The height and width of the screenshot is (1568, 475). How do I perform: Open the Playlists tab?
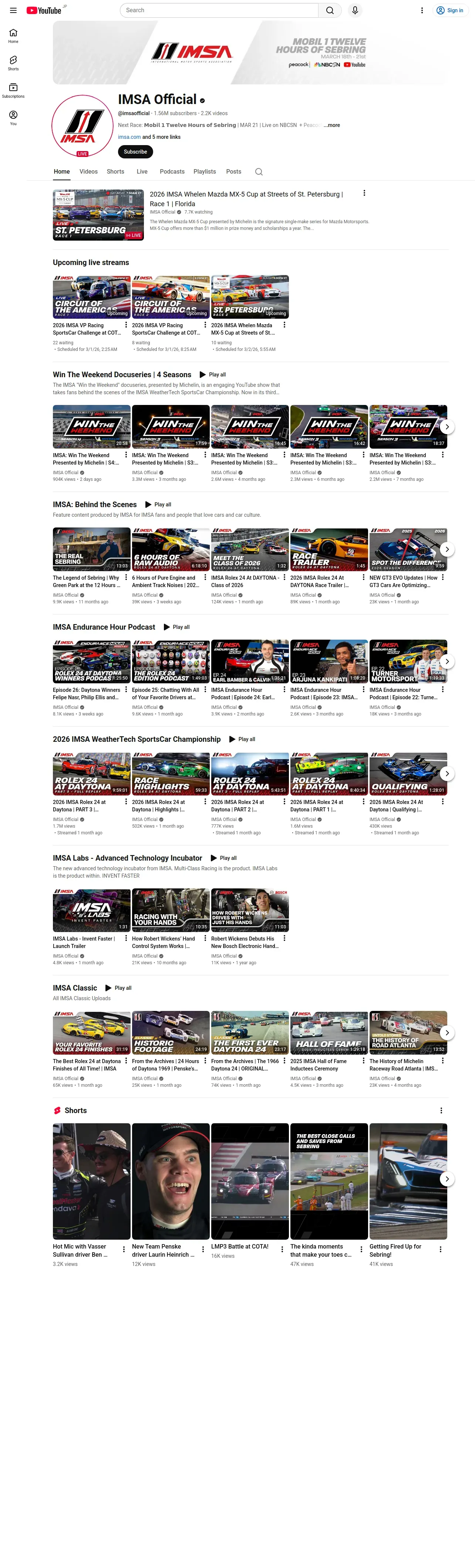click(205, 172)
